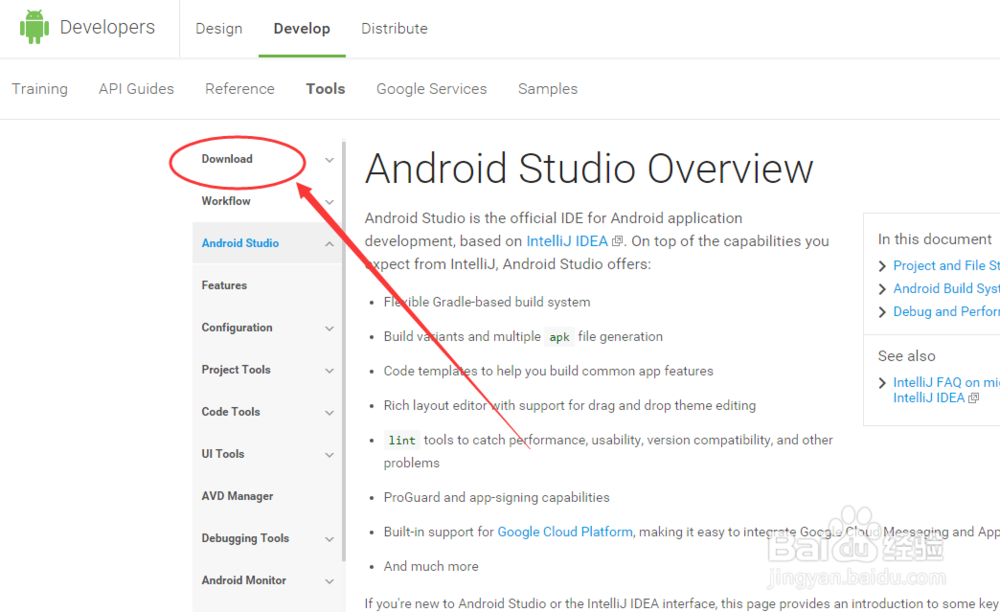The width and height of the screenshot is (1000, 612).
Task: Click external-link icon in See also box
Action: (x=973, y=398)
